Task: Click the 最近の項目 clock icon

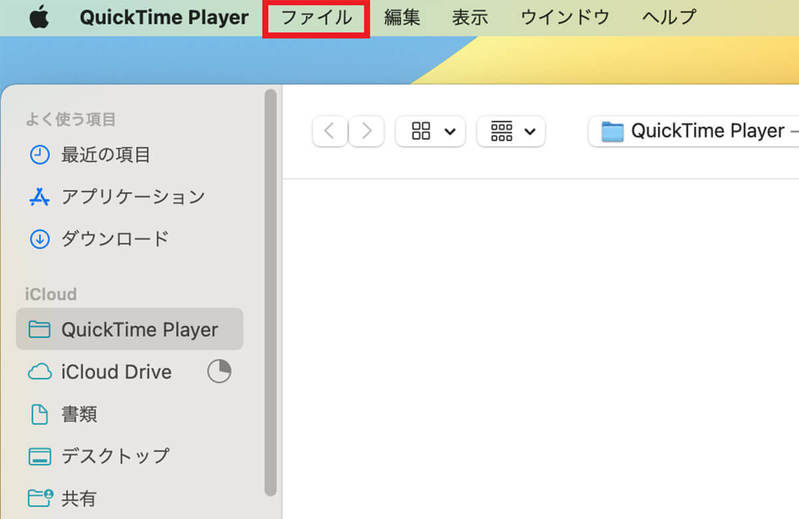Action: (39, 155)
